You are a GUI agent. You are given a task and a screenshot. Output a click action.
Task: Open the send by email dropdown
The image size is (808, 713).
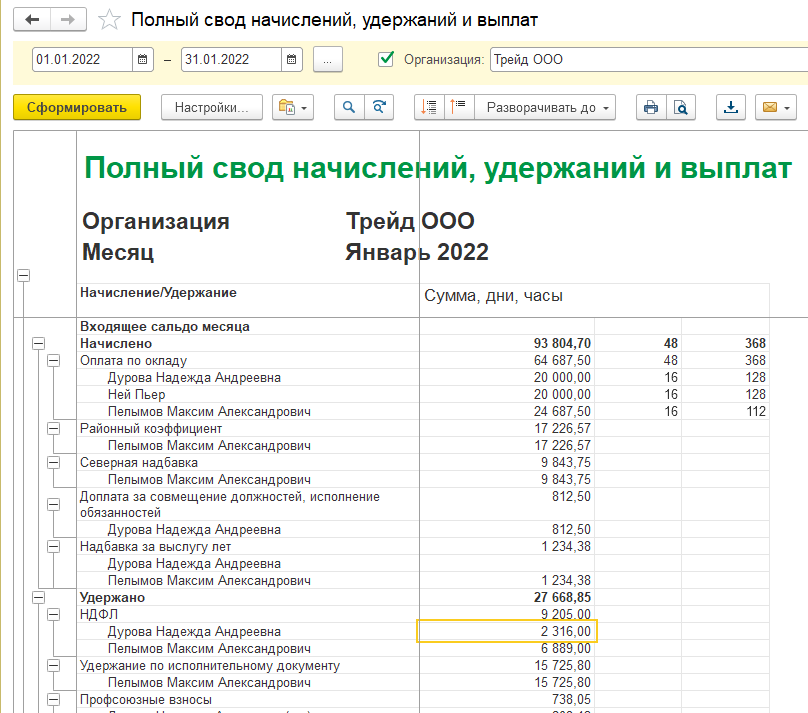tap(775, 108)
